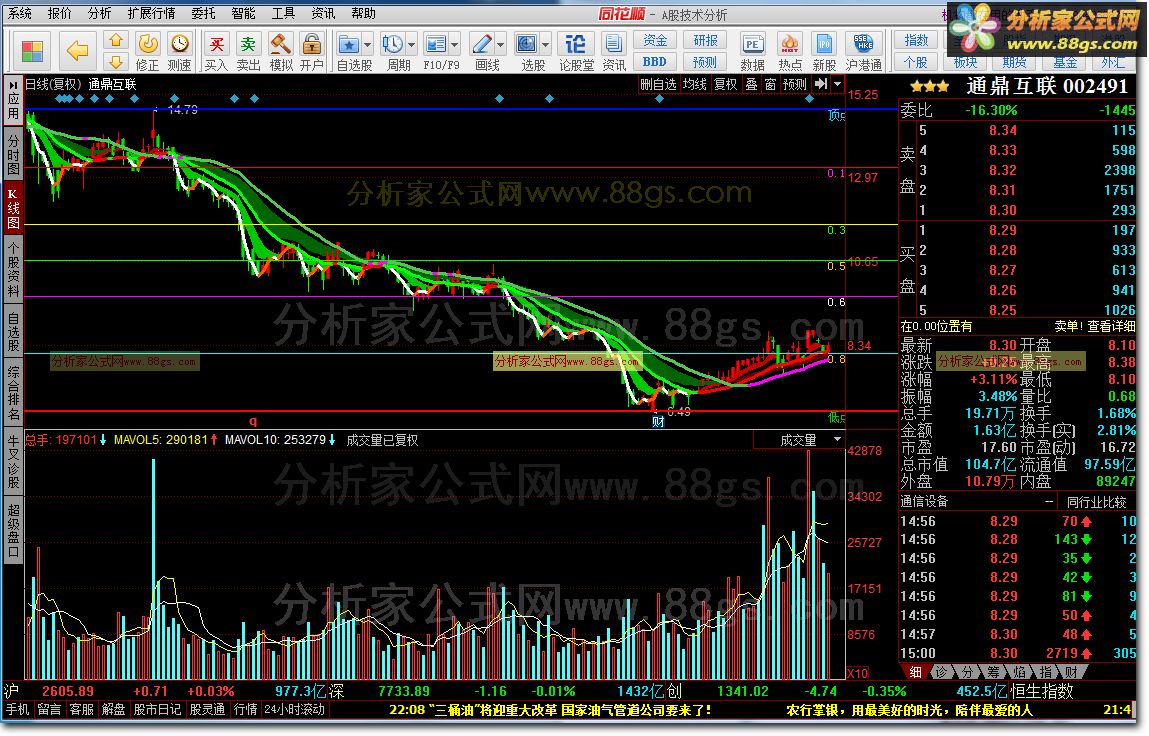Expand the 周期 period dropdown arrow

point(412,45)
